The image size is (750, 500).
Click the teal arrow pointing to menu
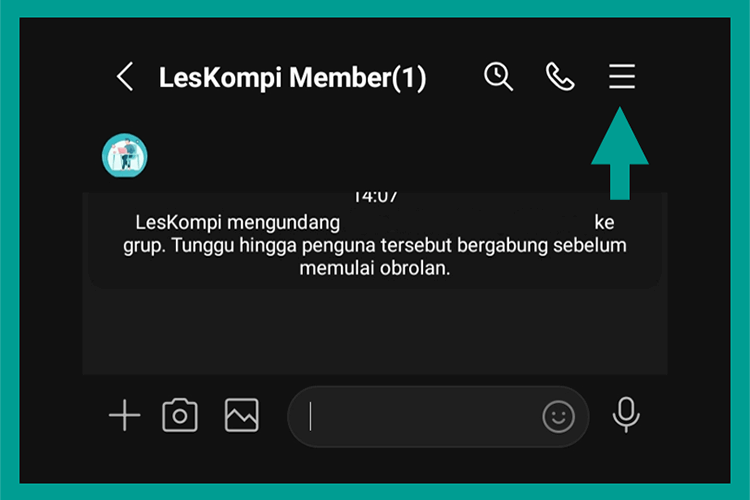[620, 153]
